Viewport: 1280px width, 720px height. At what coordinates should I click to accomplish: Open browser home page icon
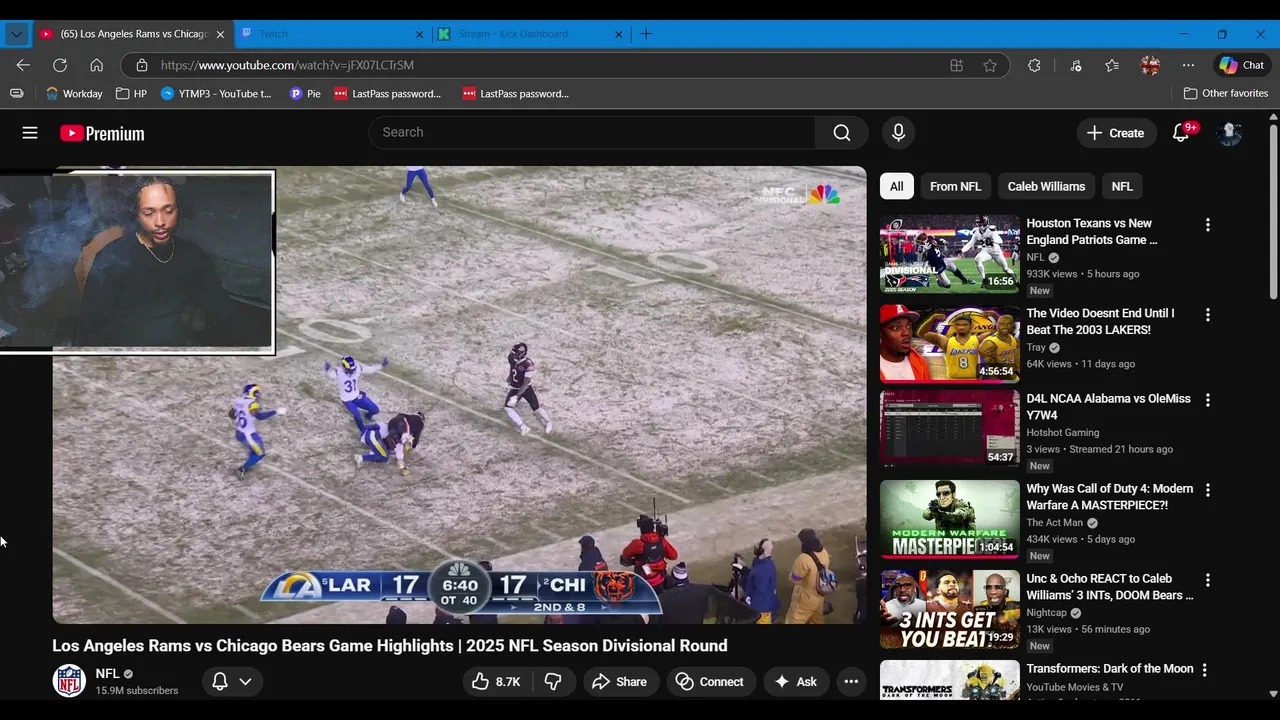pyautogui.click(x=96, y=65)
